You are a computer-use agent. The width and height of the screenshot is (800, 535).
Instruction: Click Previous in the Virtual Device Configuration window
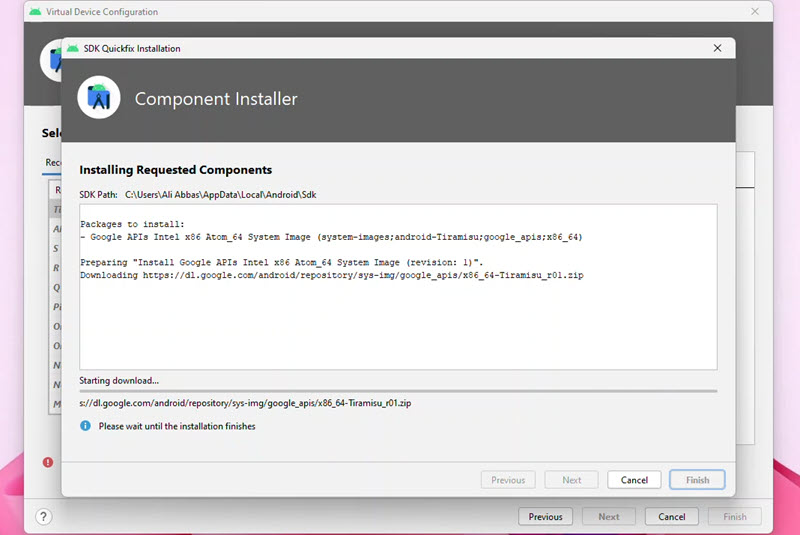click(545, 517)
